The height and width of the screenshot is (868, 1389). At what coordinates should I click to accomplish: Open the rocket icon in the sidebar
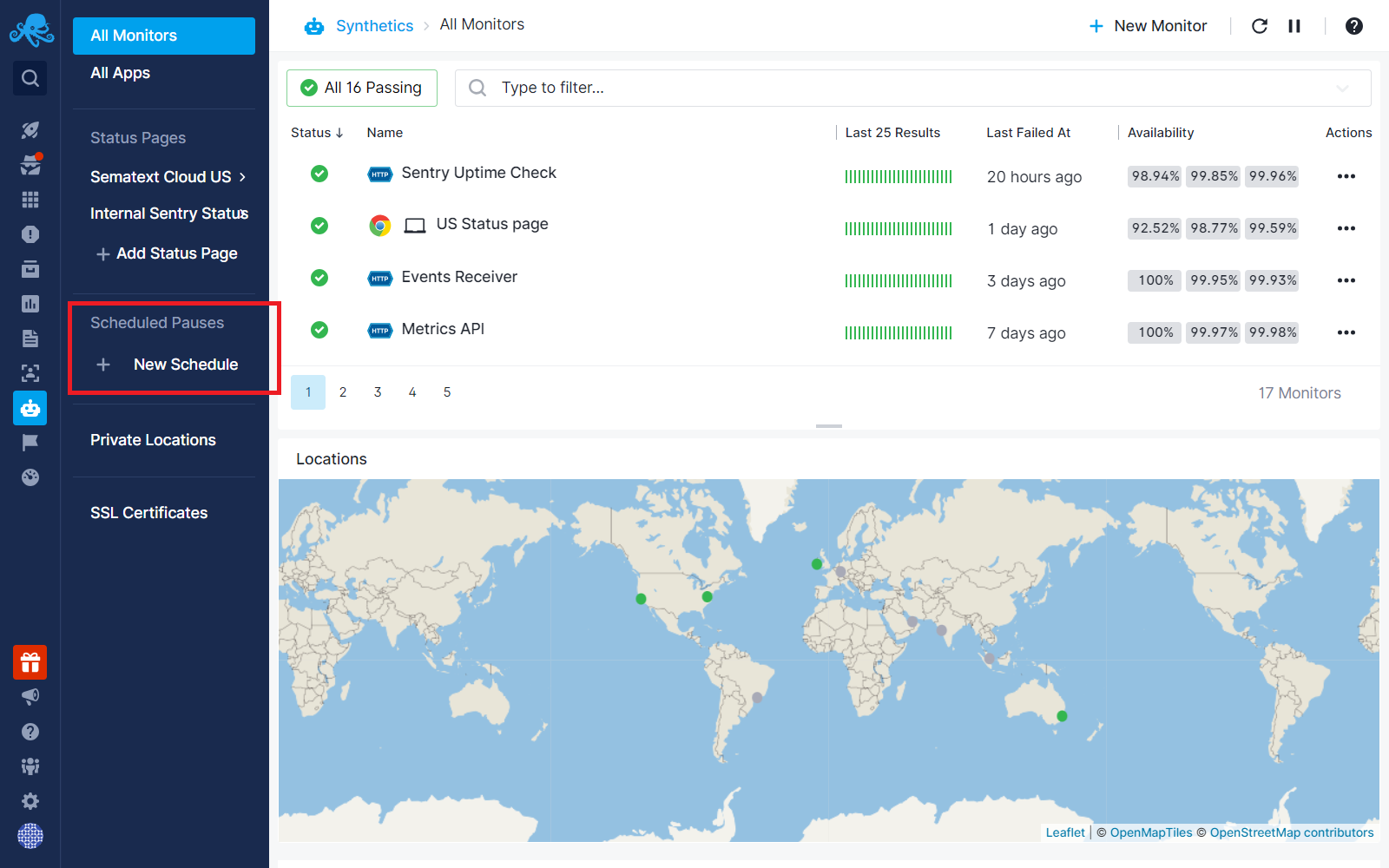(30, 130)
